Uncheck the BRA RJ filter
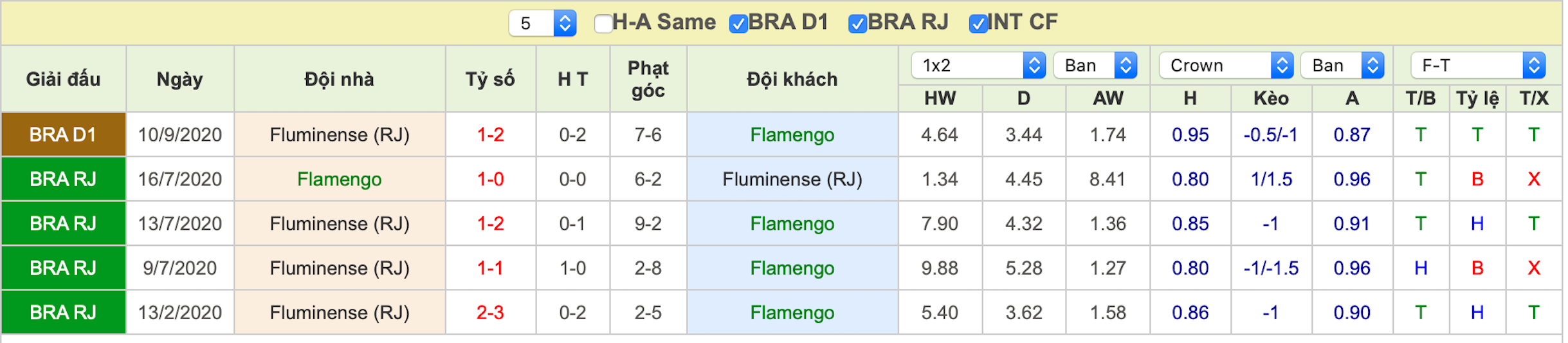 [857, 24]
